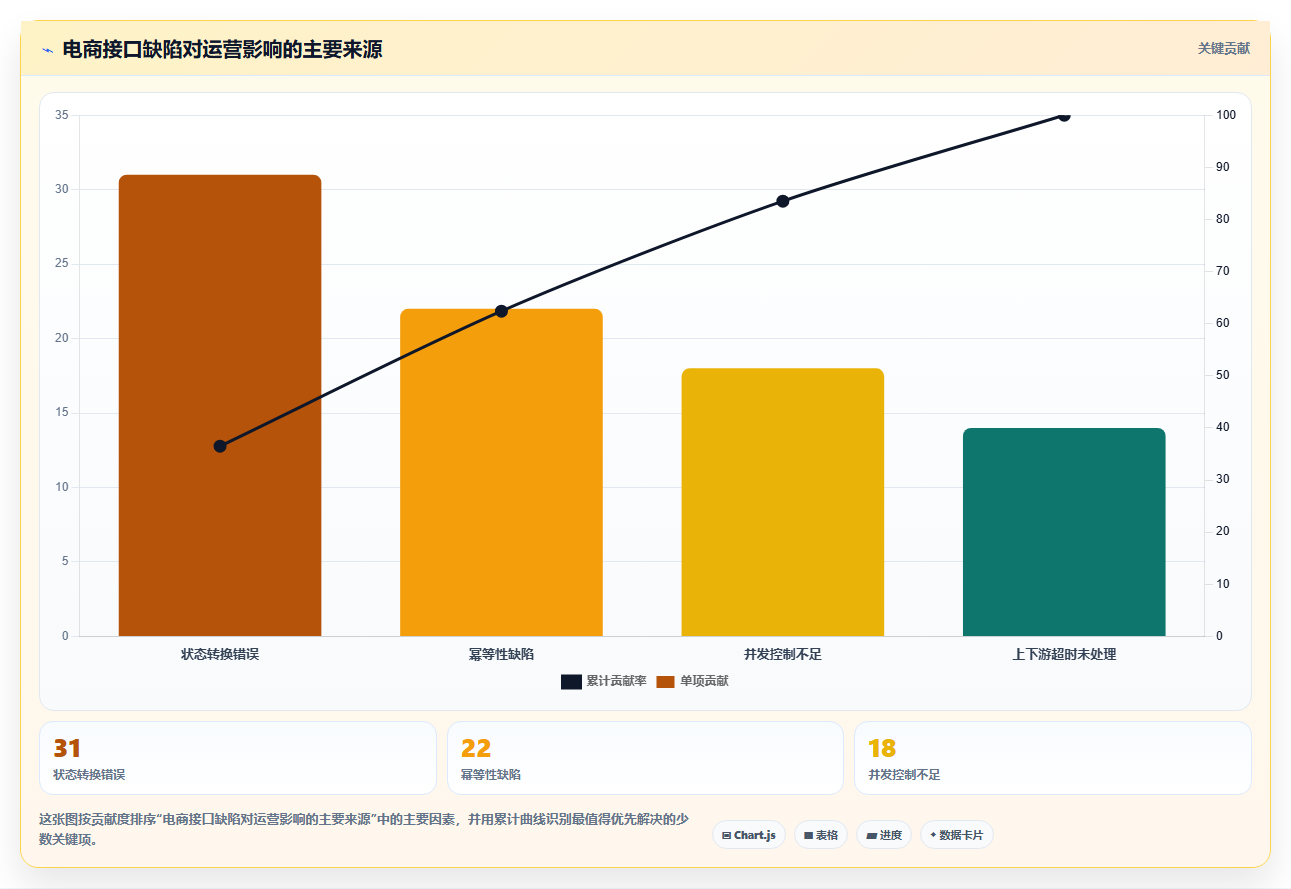Click the 单项贡献 legend text

click(x=704, y=681)
